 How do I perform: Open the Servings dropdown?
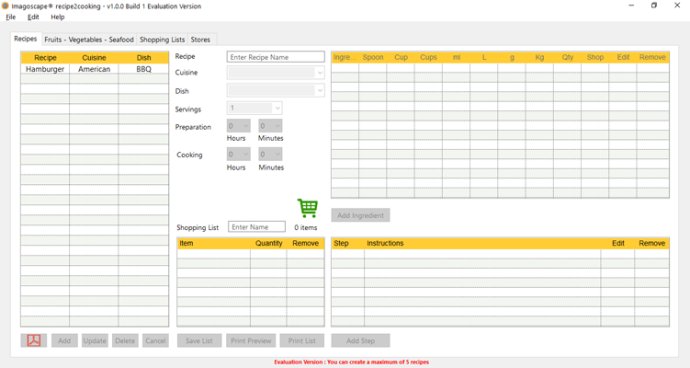(254, 108)
